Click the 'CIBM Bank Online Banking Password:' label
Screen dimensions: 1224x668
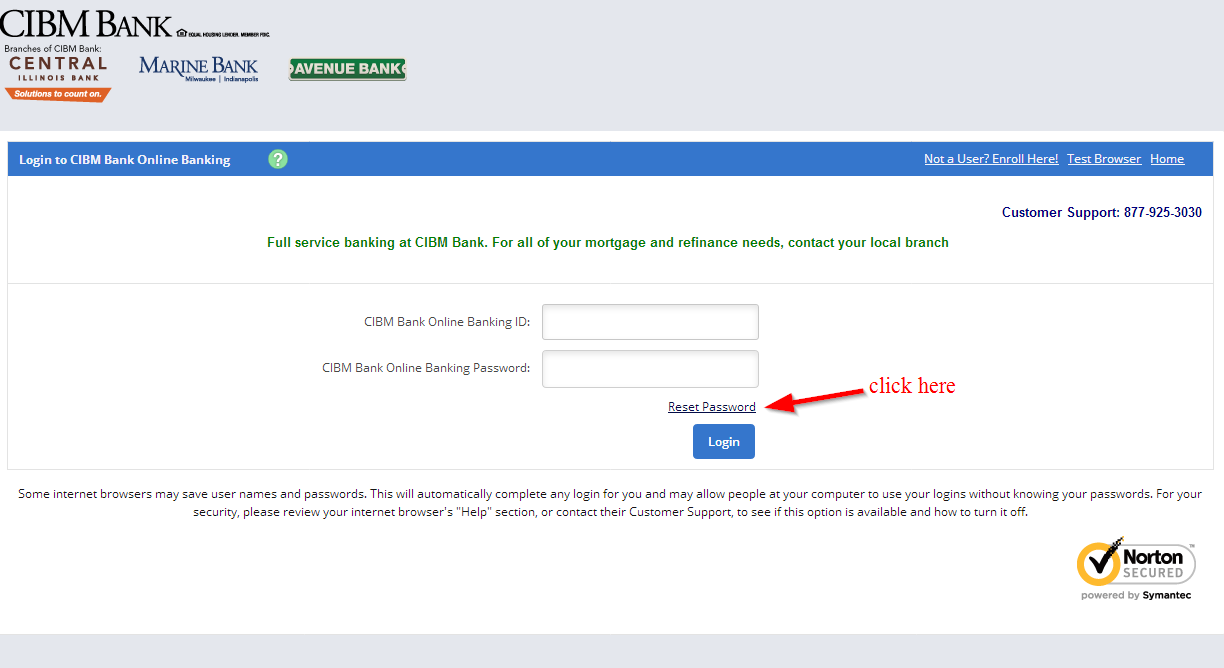tap(426, 368)
